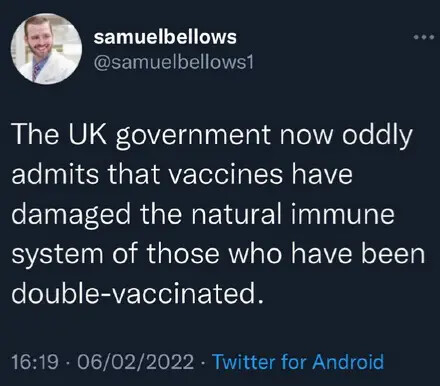Click the 06/02/2022 date
This screenshot has height=386, width=440.
pyautogui.click(x=135, y=362)
